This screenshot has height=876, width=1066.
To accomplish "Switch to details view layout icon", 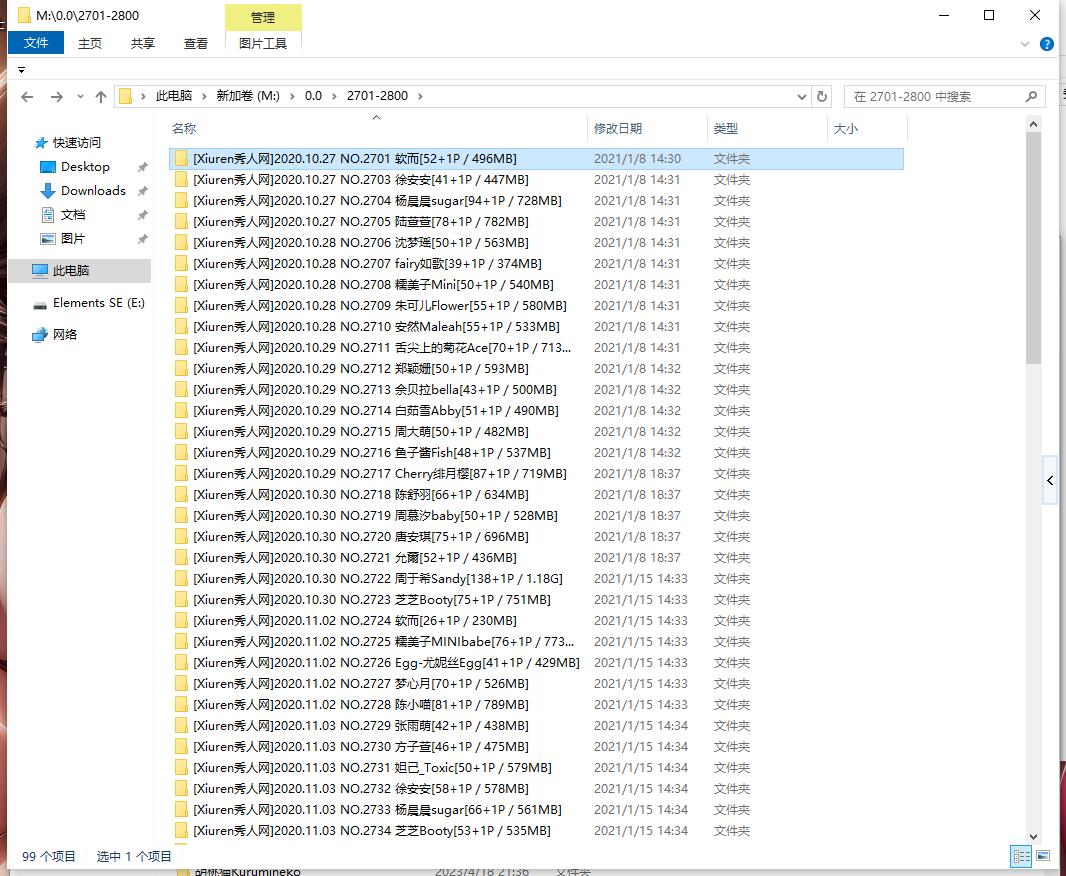I will (x=1021, y=856).
